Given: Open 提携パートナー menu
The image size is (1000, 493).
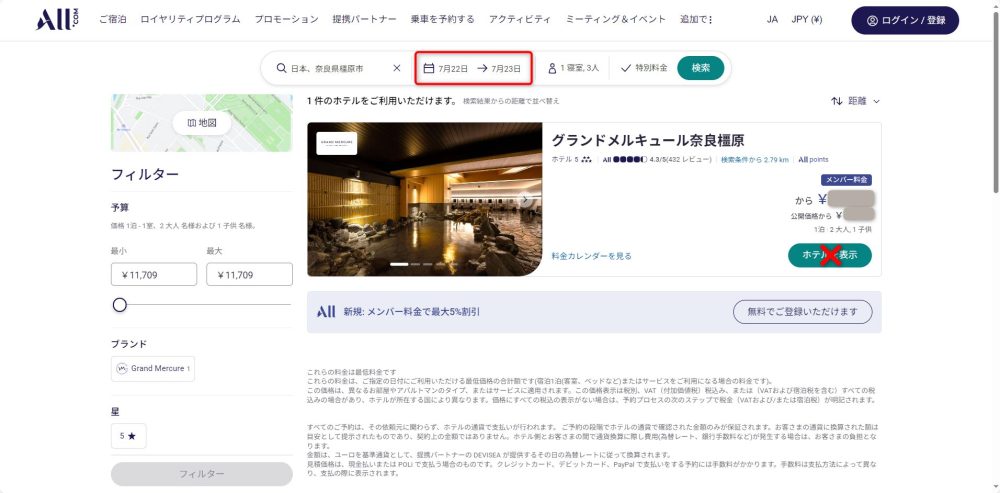Looking at the screenshot, I should [364, 20].
